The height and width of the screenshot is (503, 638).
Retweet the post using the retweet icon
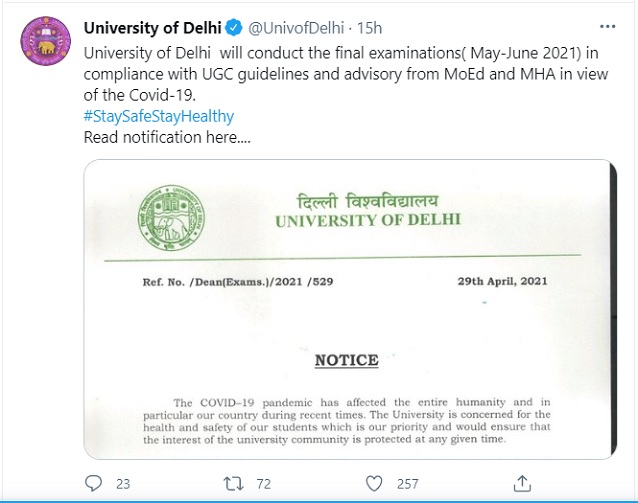pyautogui.click(x=232, y=484)
